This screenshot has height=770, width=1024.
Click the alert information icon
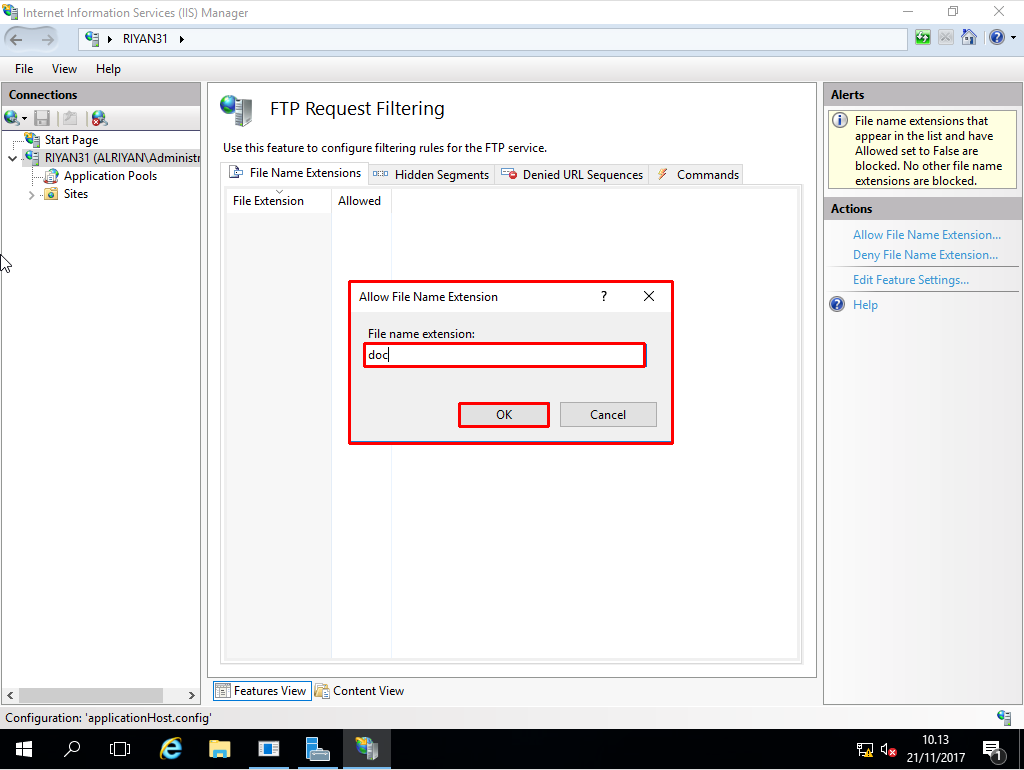pyautogui.click(x=840, y=121)
